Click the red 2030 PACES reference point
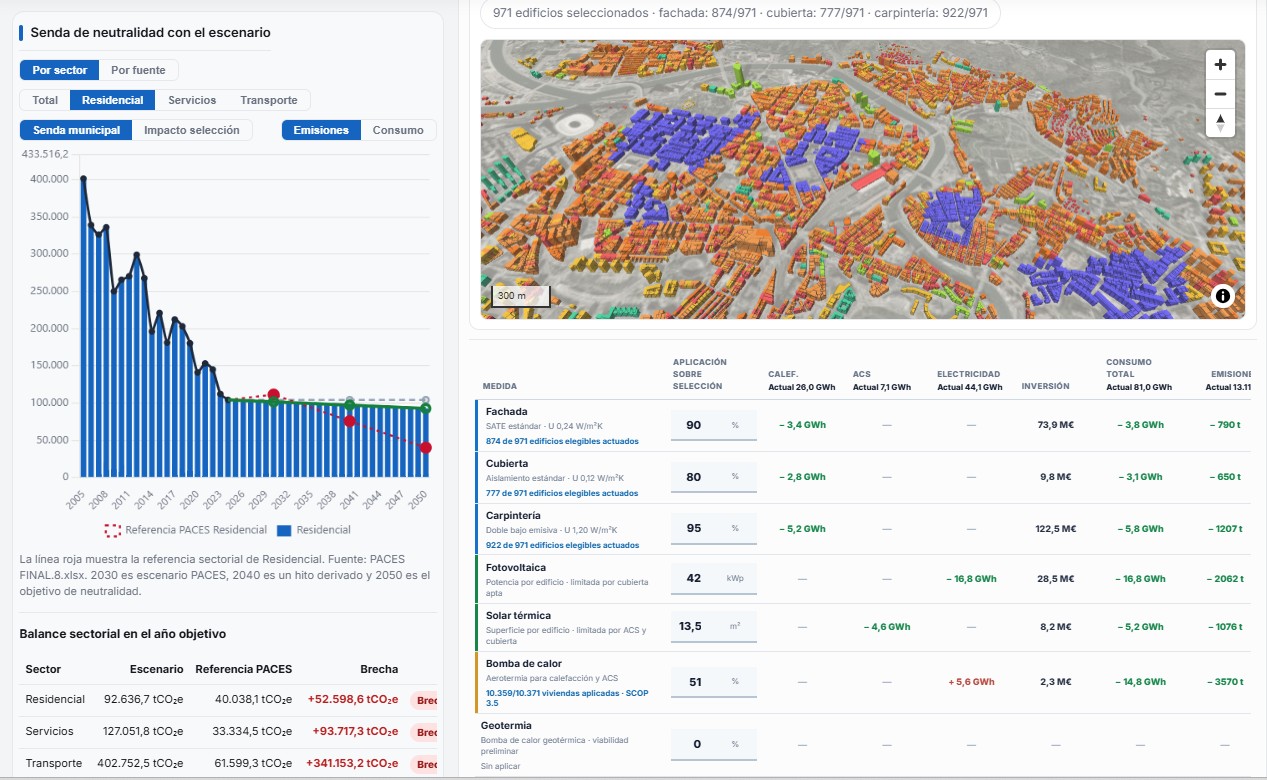This screenshot has height=780, width=1267. [273, 395]
